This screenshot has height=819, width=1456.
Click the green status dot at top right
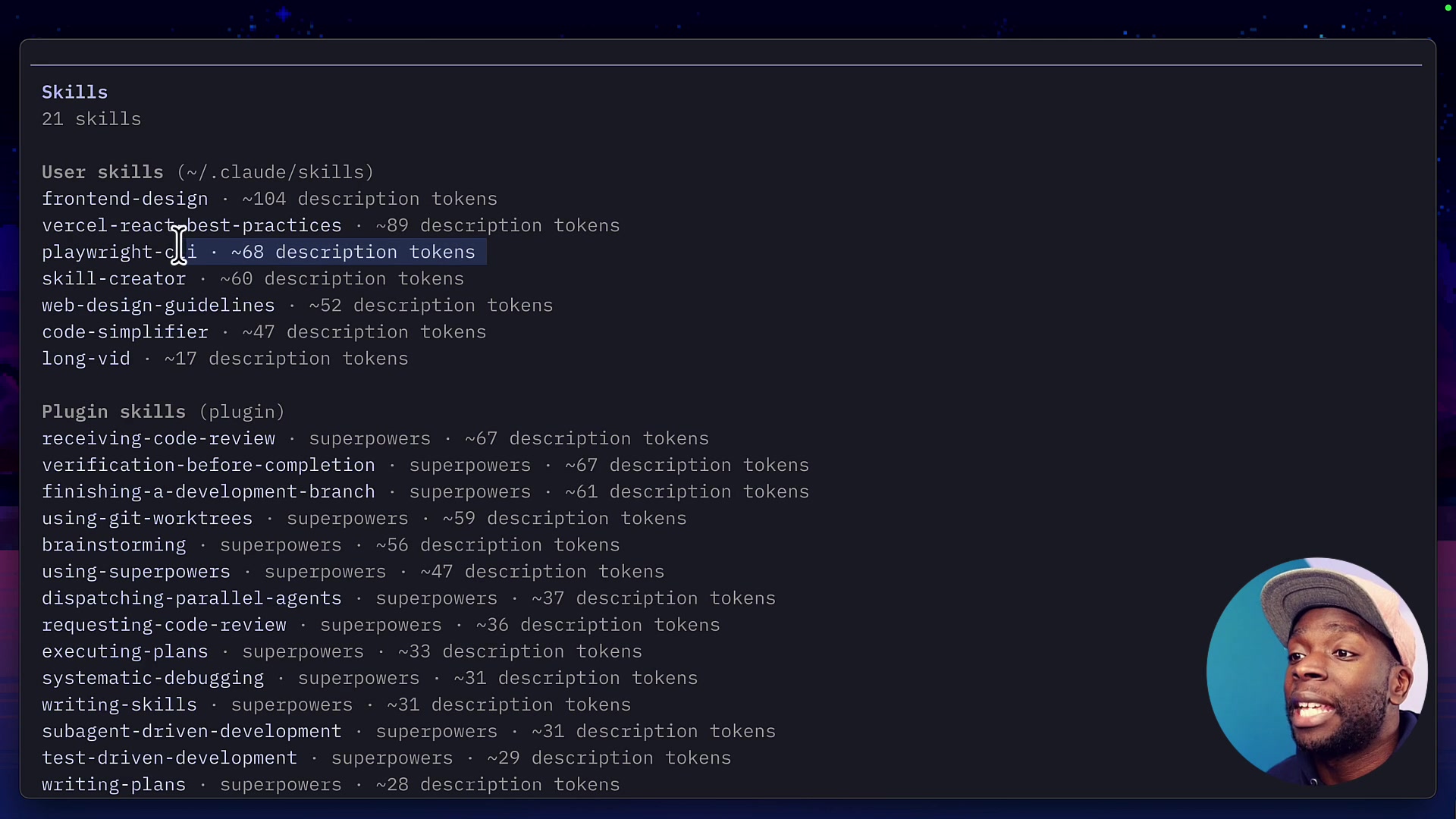[1449, 8]
